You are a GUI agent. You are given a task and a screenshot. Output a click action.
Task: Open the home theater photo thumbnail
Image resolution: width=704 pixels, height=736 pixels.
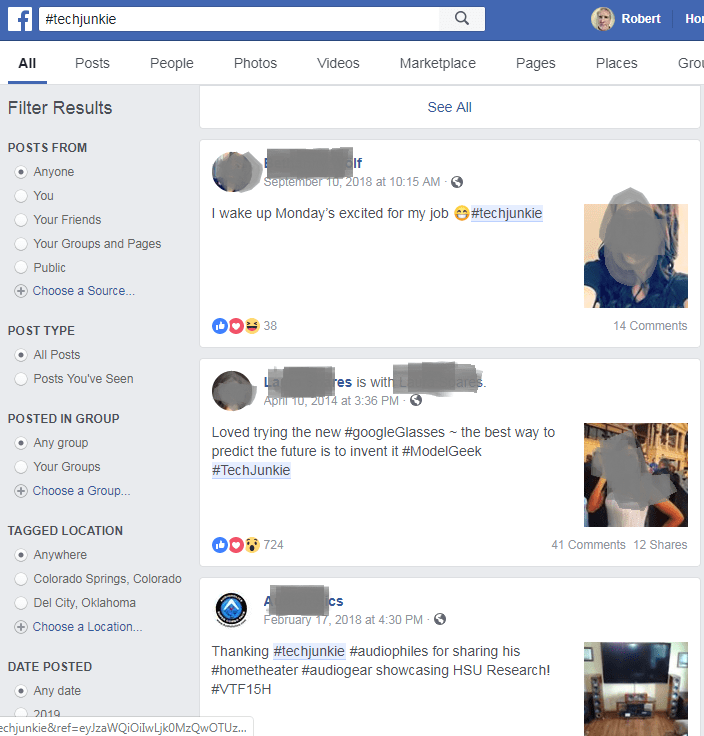click(635, 689)
